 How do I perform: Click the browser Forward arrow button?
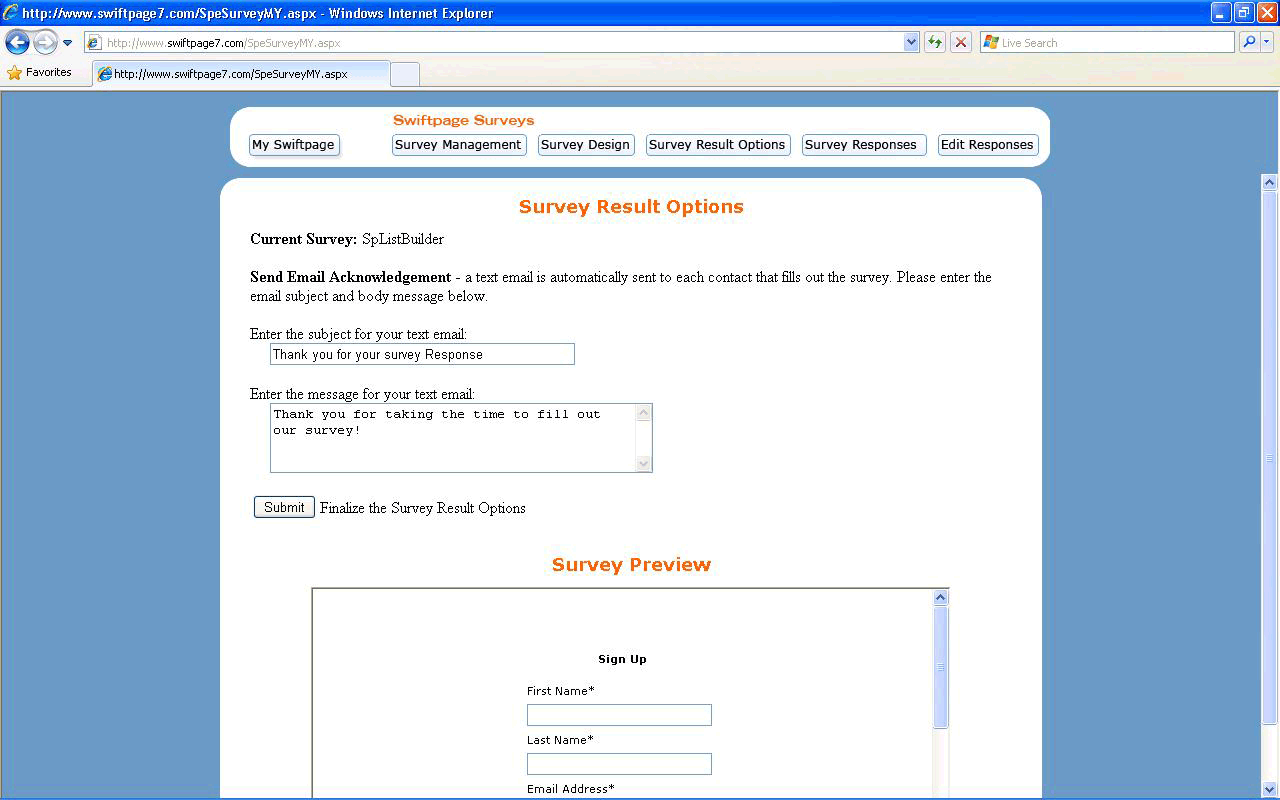[45, 42]
